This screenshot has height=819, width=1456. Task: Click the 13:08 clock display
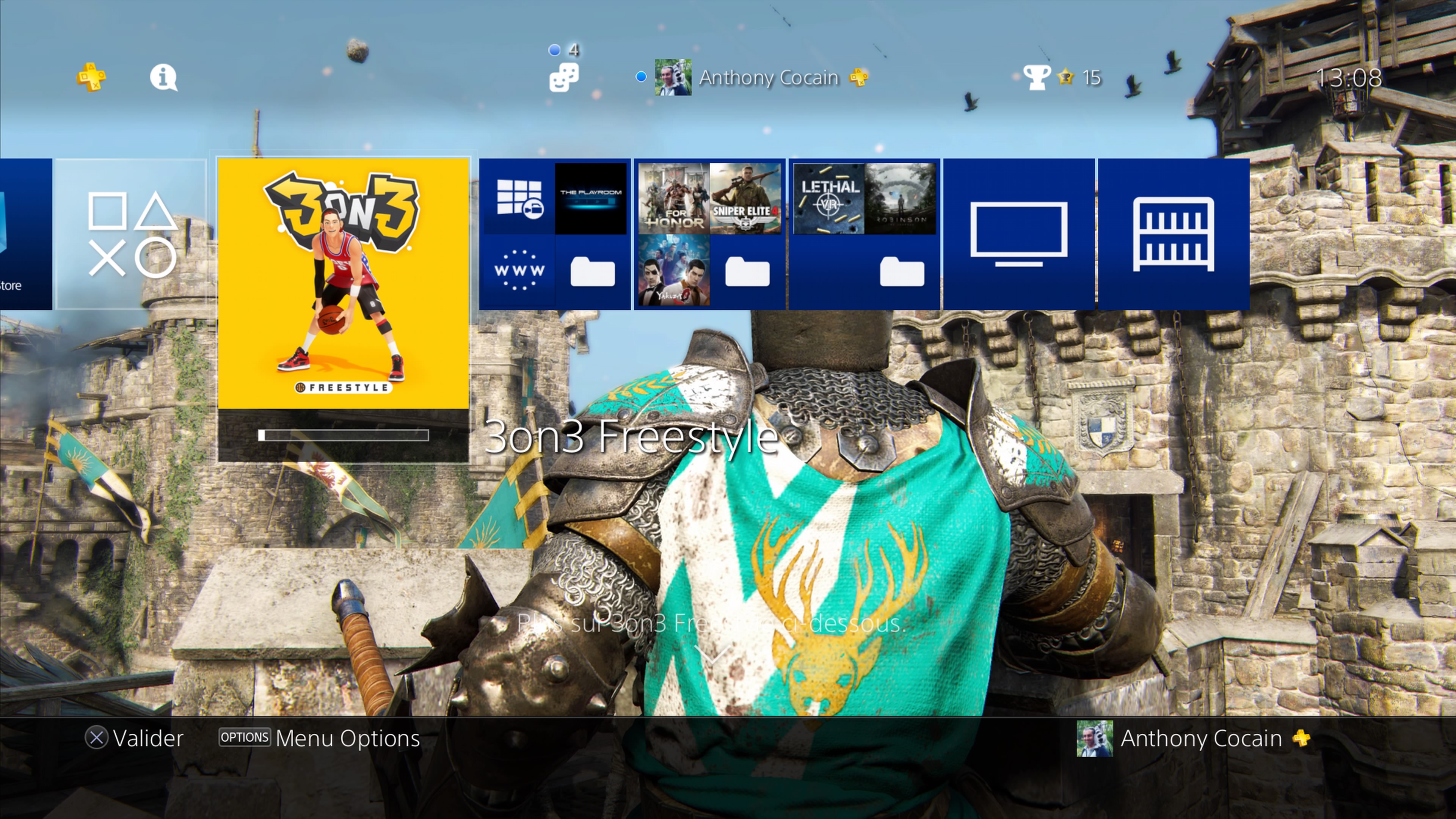[x=1350, y=77]
